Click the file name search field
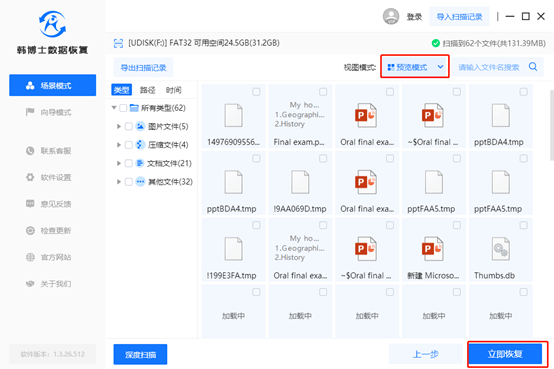Screen dimensions: 554x369 point(489,67)
